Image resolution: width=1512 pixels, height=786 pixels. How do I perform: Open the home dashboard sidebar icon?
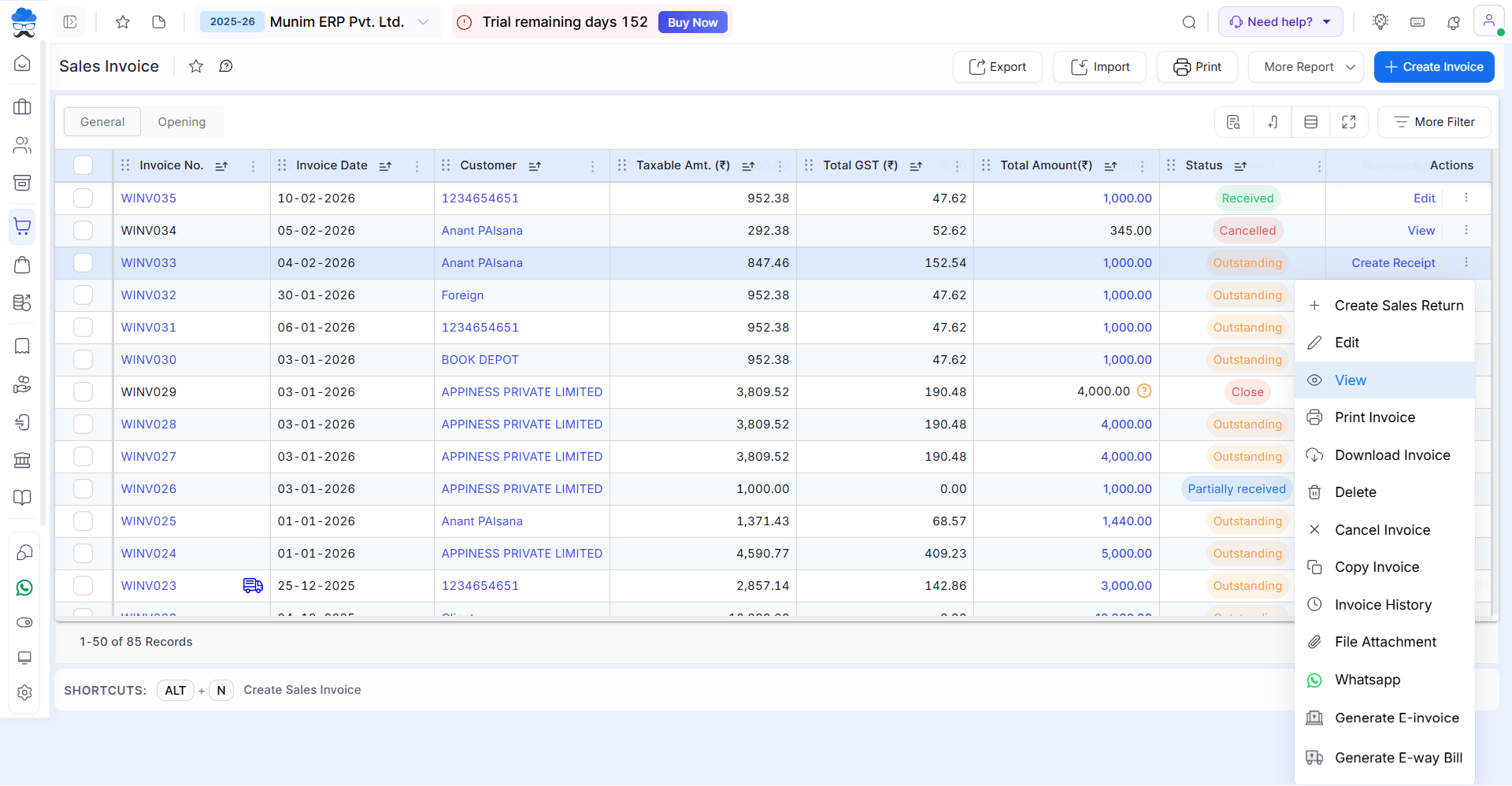click(x=23, y=63)
